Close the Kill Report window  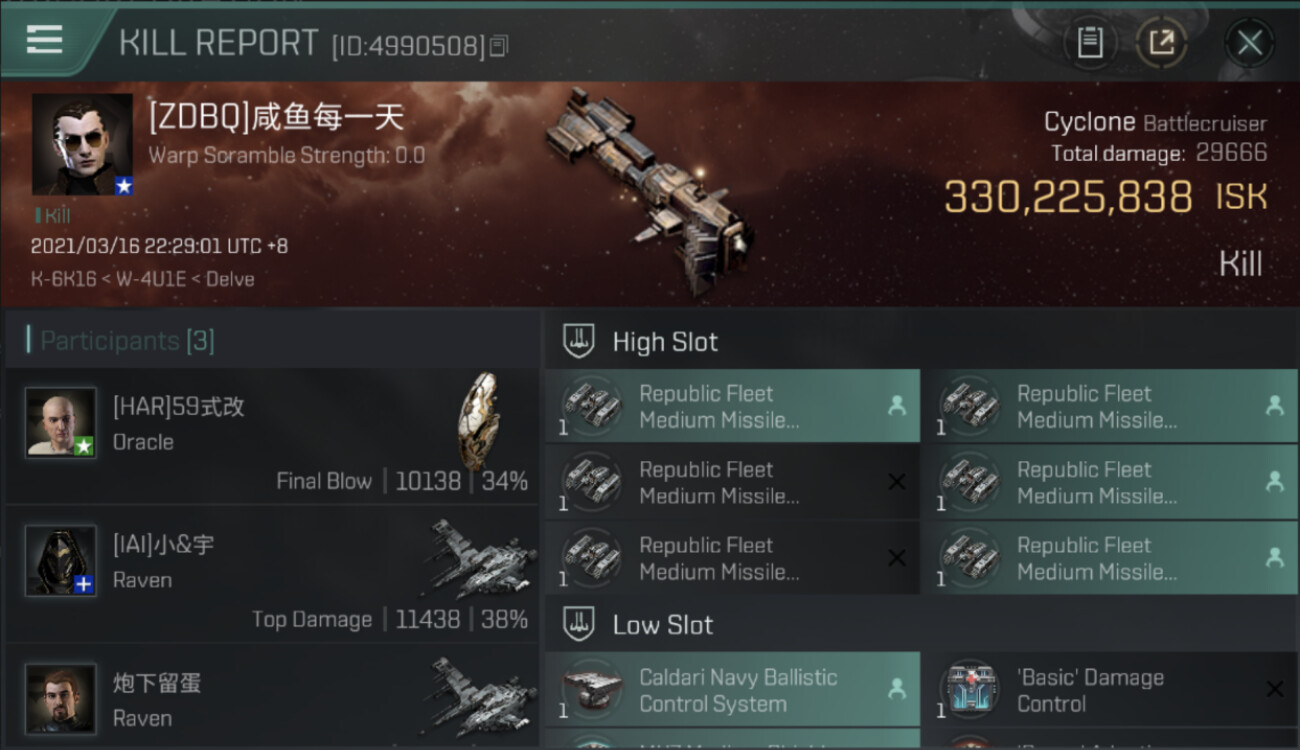click(x=1249, y=43)
